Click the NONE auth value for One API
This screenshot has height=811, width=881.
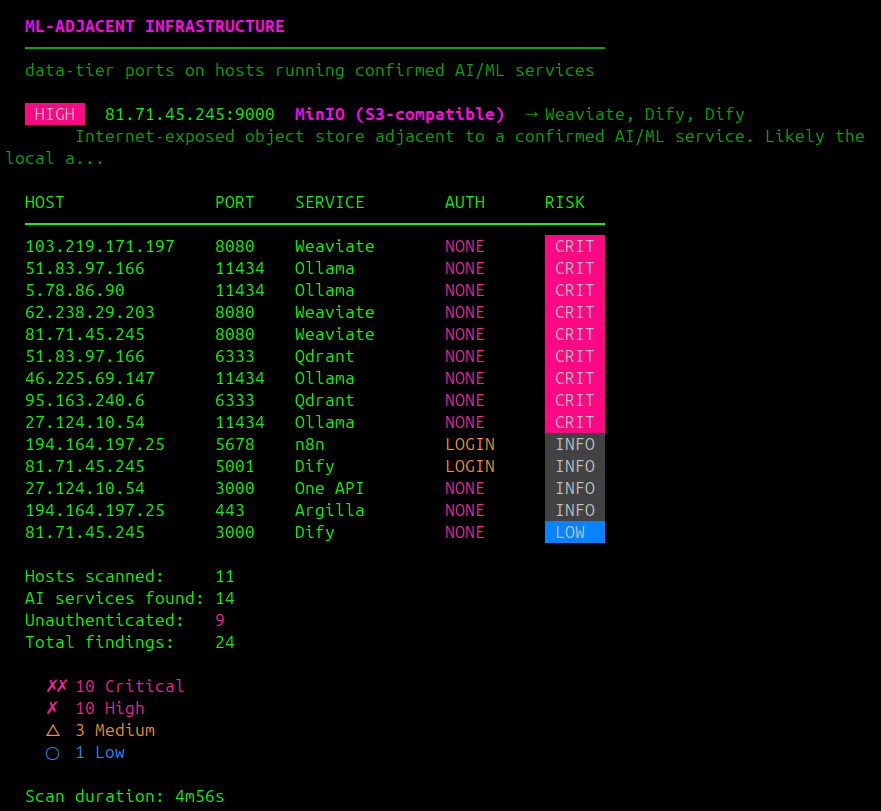pyautogui.click(x=465, y=488)
